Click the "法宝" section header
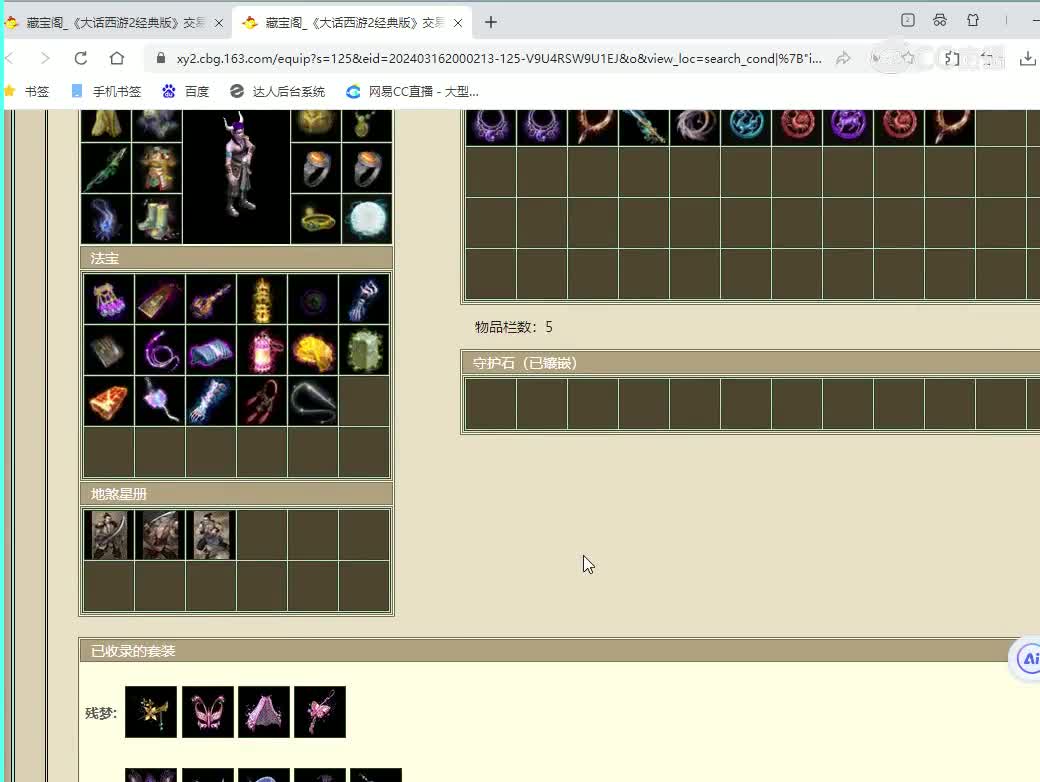1040x782 pixels. [237, 258]
